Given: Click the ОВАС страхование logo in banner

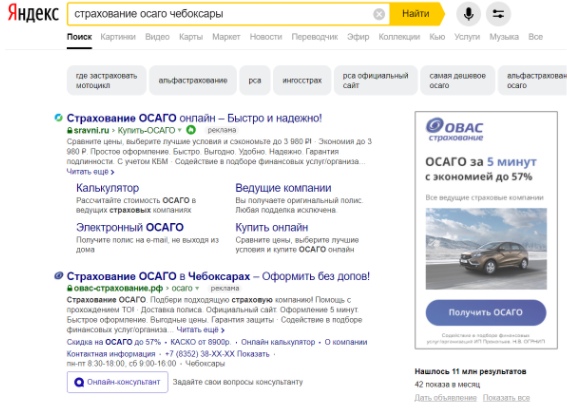Looking at the screenshot, I should pos(455,129).
